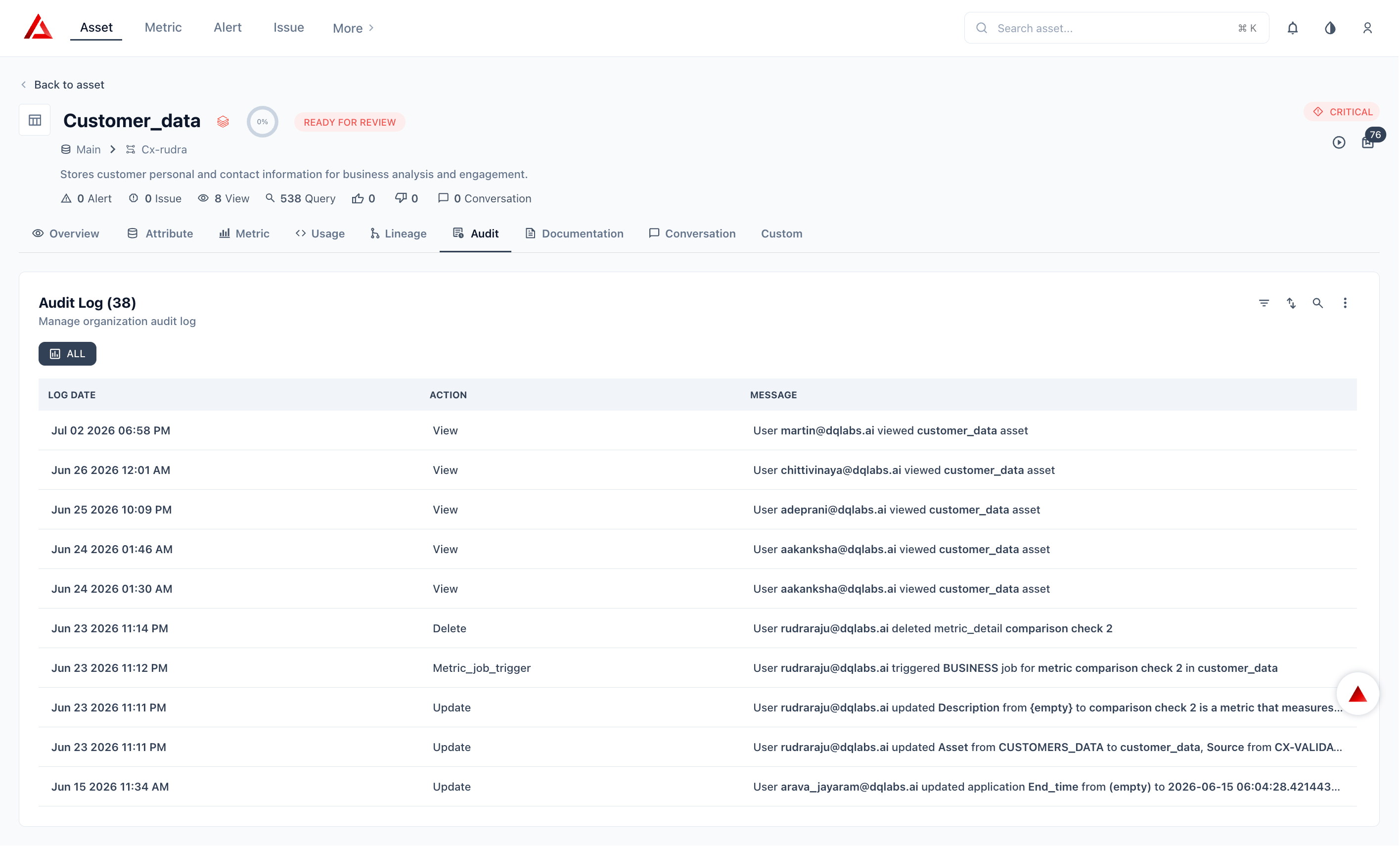
Task: Open the Asset top nav tab
Action: 96,27
